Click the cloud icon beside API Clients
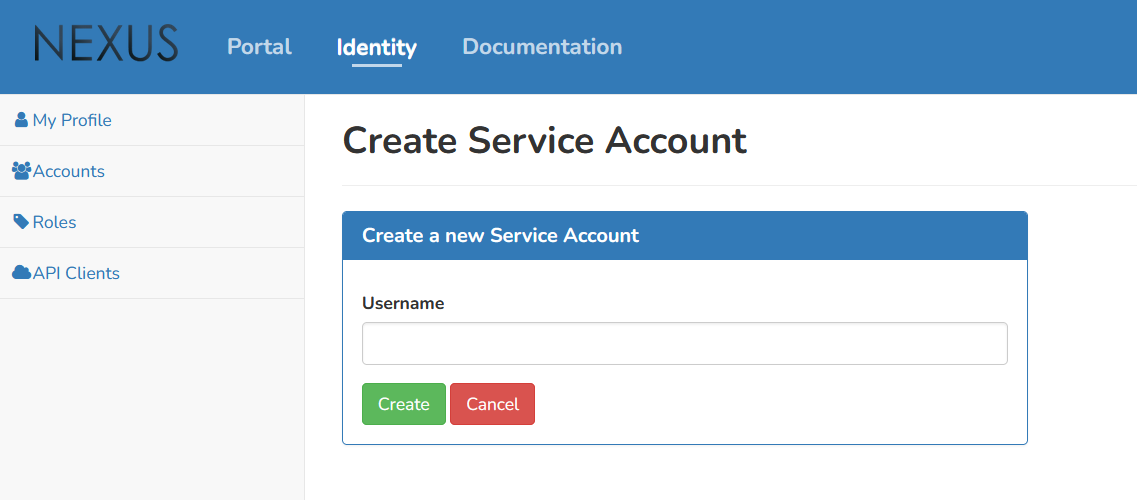 coord(21,273)
